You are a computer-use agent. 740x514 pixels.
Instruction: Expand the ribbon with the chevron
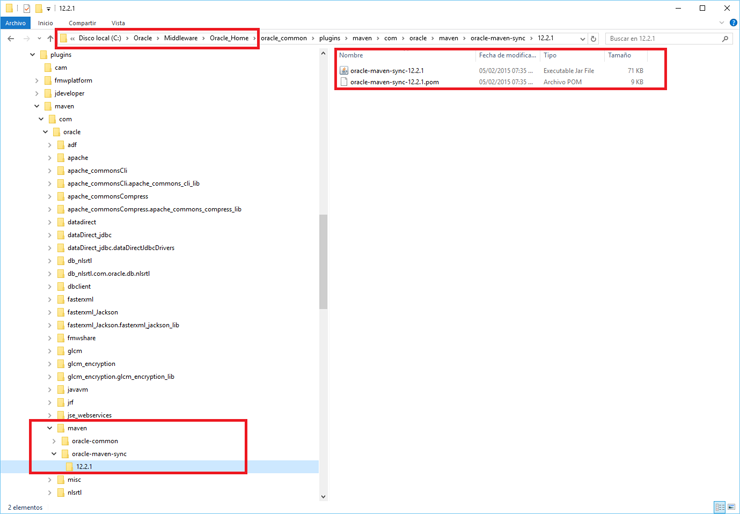click(x=721, y=23)
